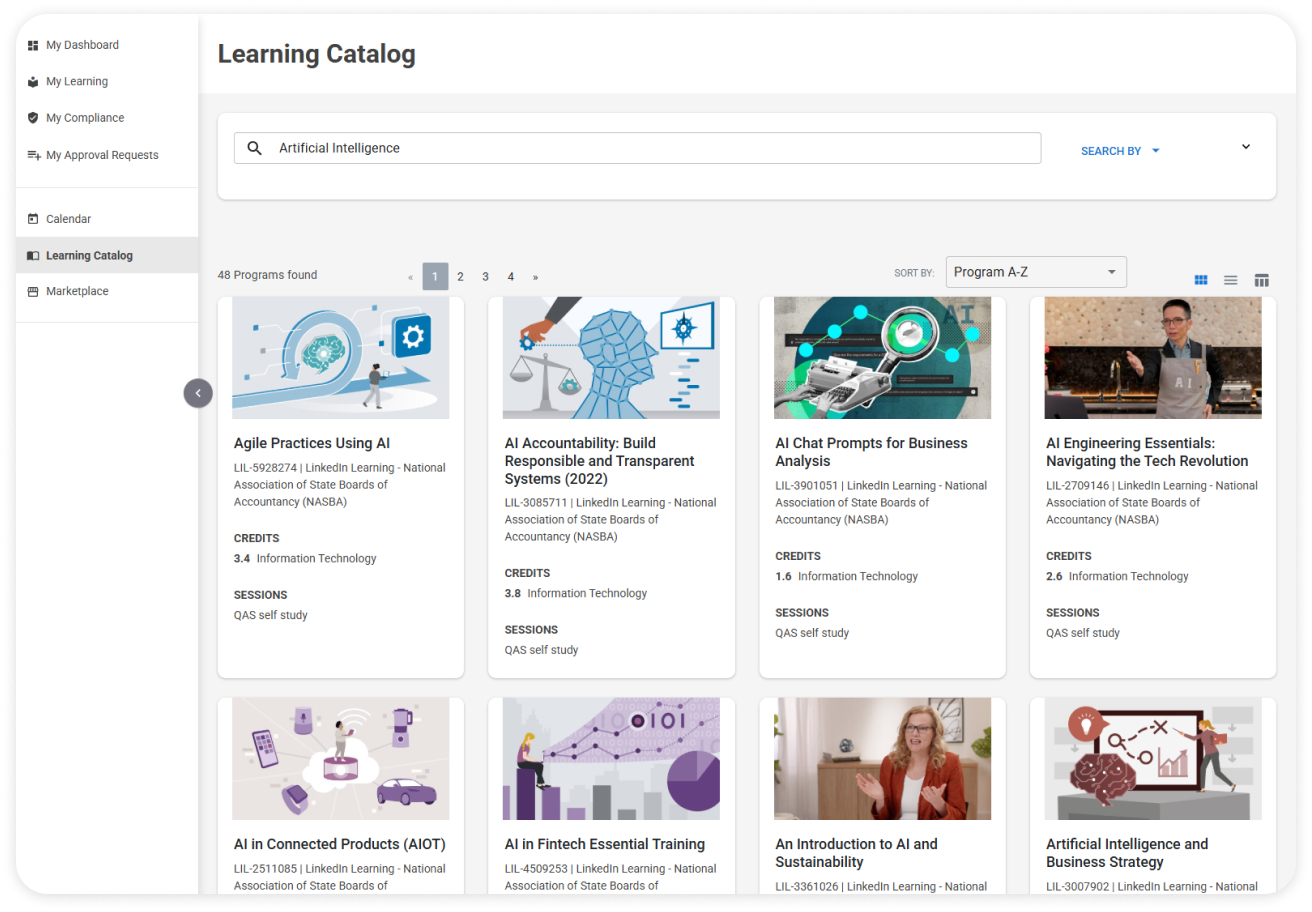Open AI Accountability: Build Responsible course
Image resolution: width=1312 pixels, height=912 pixels.
point(600,461)
